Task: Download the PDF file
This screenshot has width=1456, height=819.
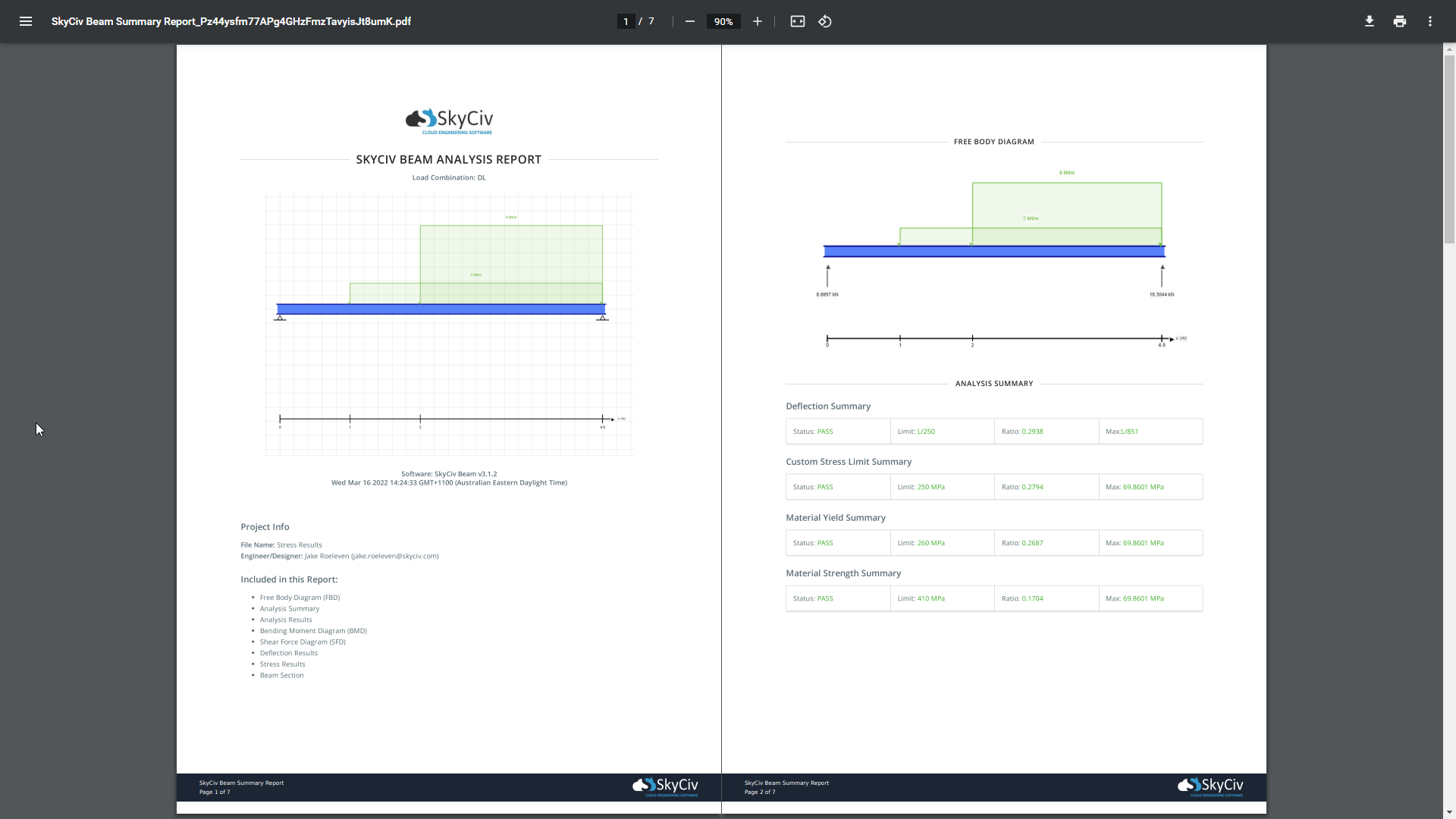Action: point(1369,21)
